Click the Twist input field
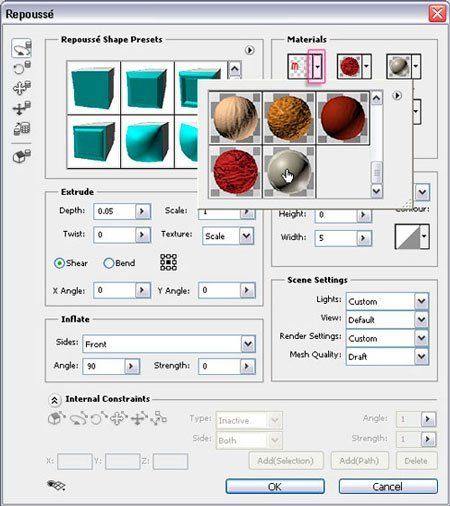This screenshot has height=506, width=450. [x=115, y=235]
